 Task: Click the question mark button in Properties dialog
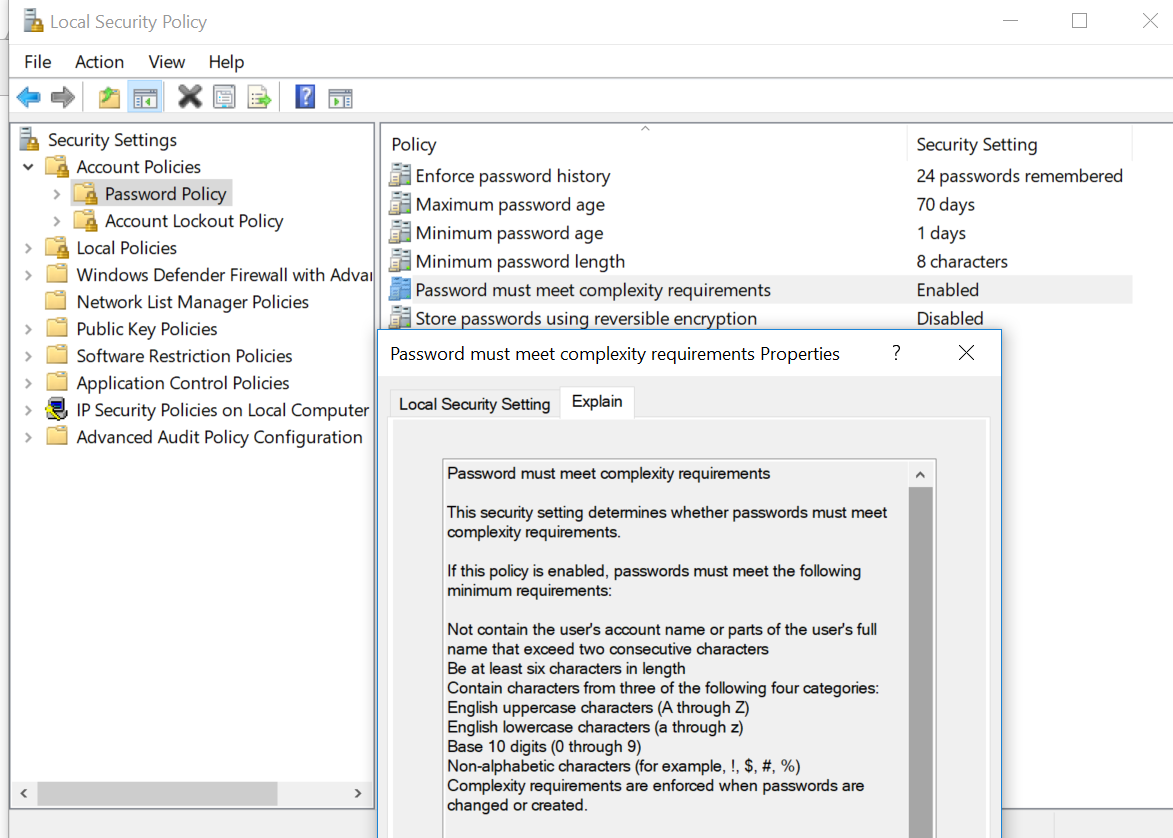click(896, 353)
